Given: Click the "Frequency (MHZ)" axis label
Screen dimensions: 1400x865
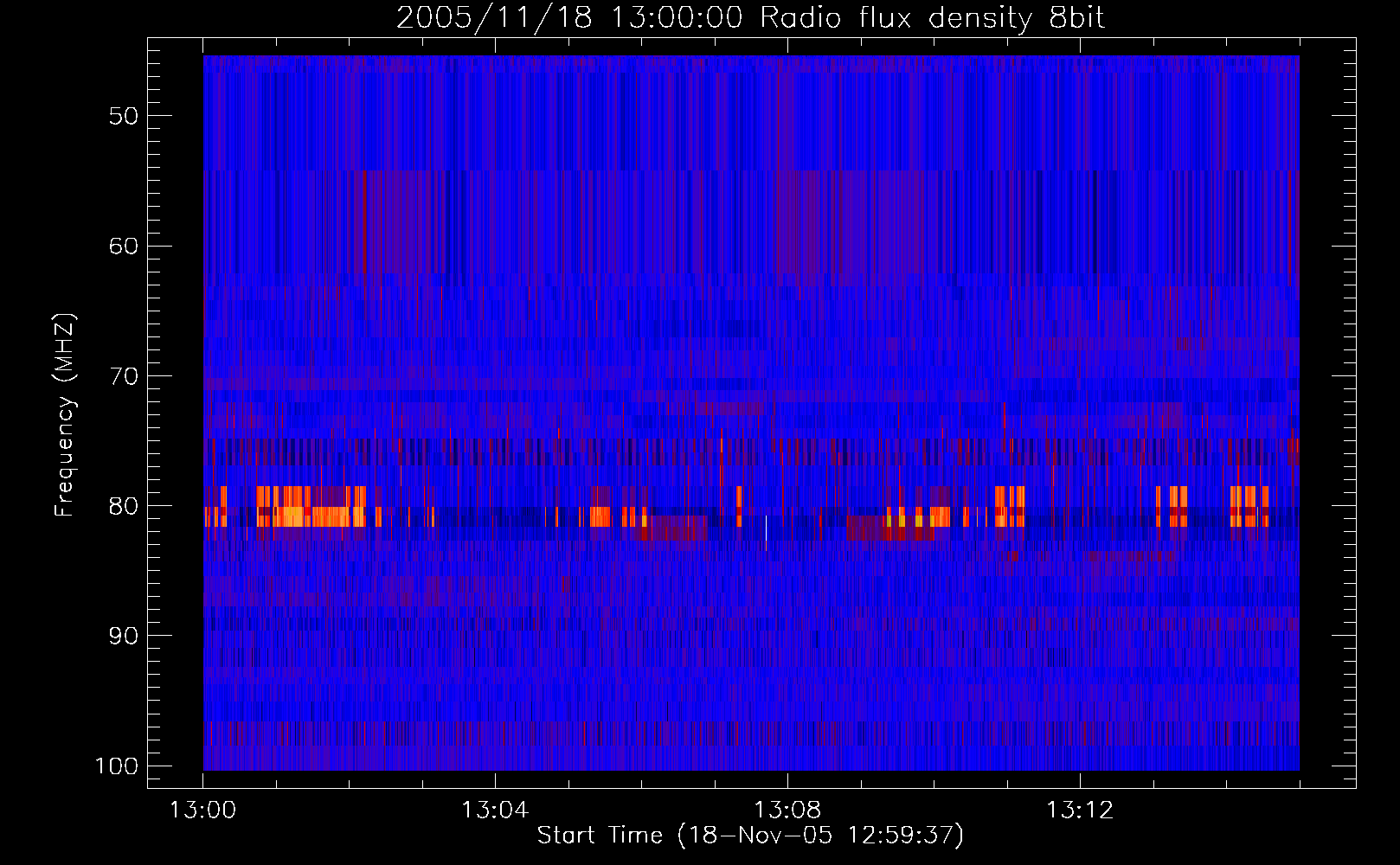Looking at the screenshot, I should pos(65,414).
